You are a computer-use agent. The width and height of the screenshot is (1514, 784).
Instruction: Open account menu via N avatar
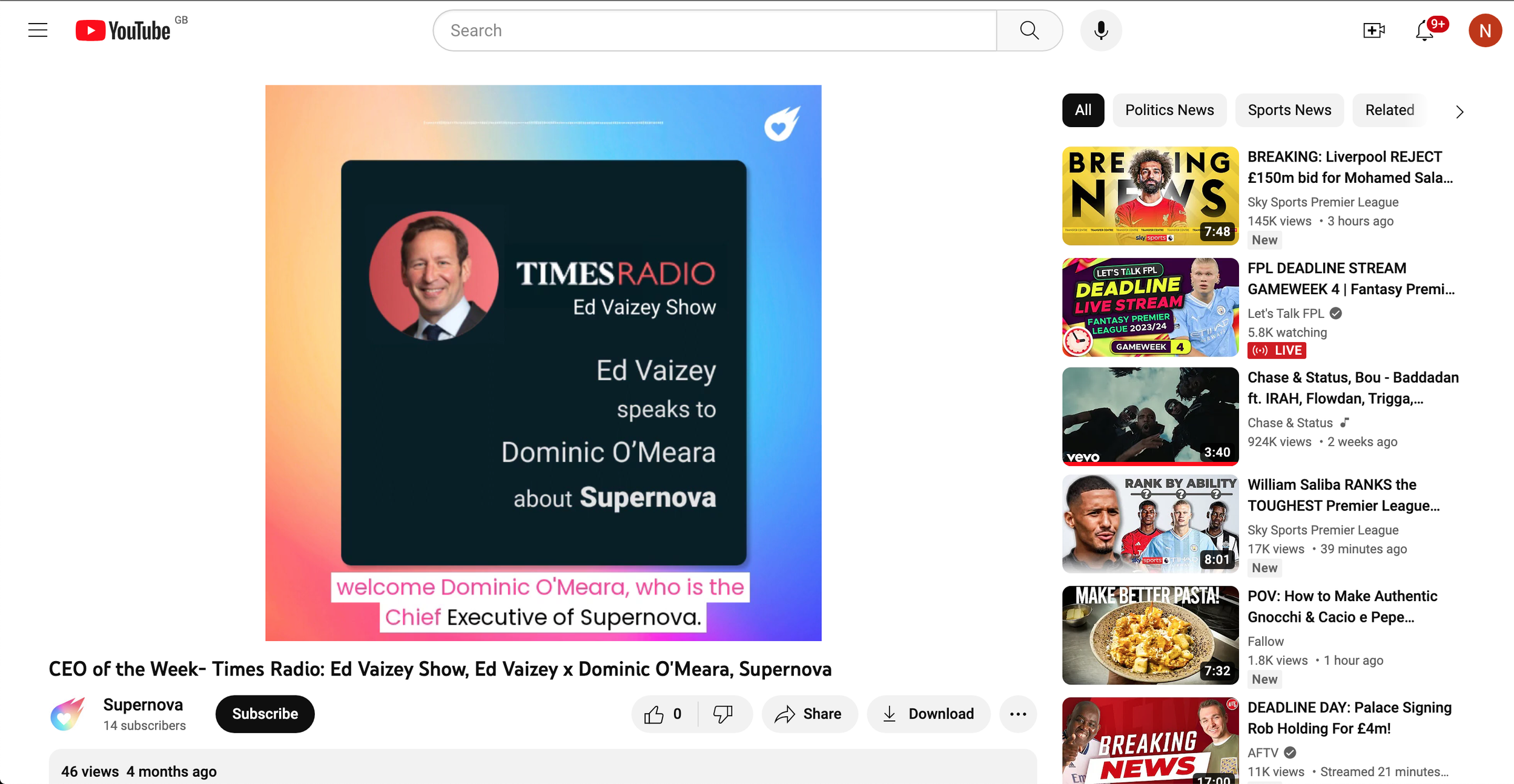coord(1485,30)
